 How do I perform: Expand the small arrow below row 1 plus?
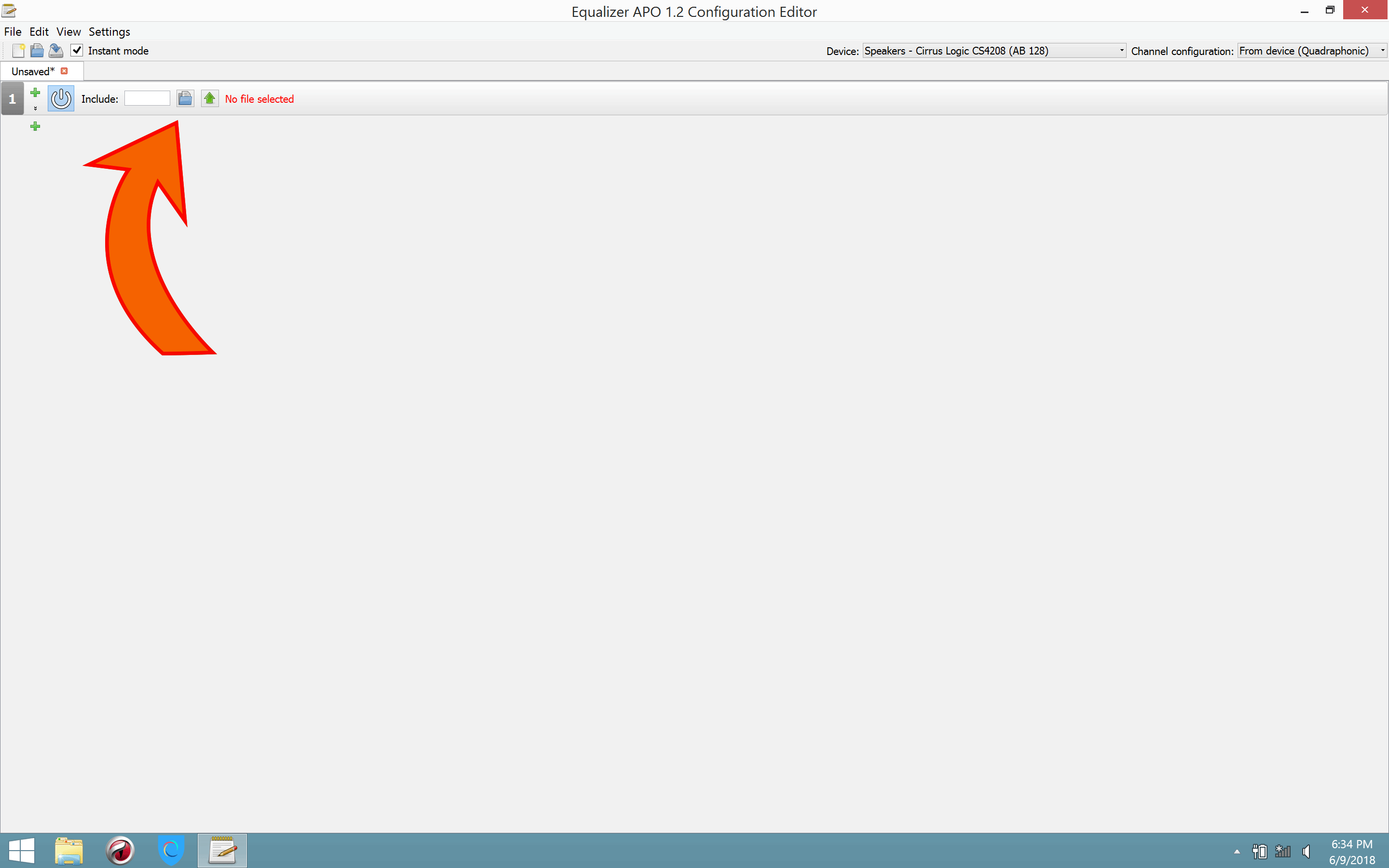35,108
